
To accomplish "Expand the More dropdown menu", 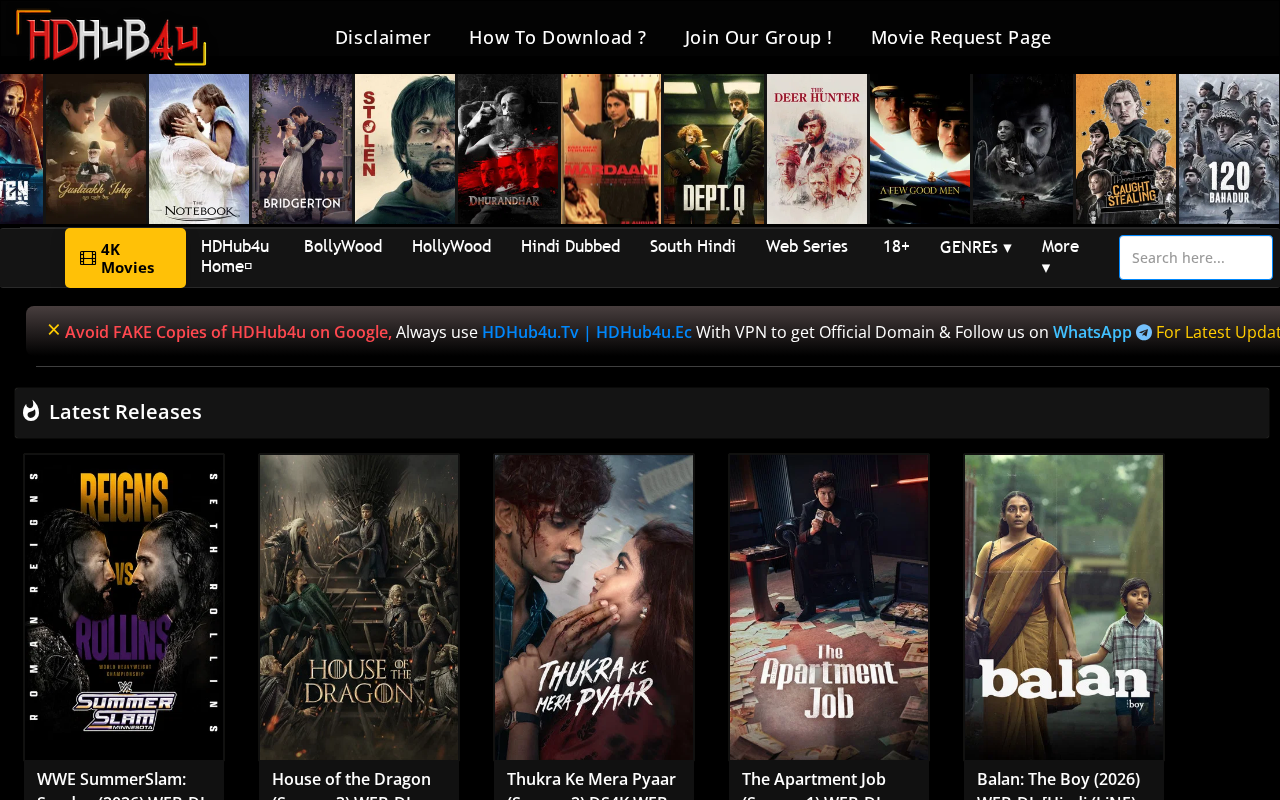I will [x=1060, y=256].
